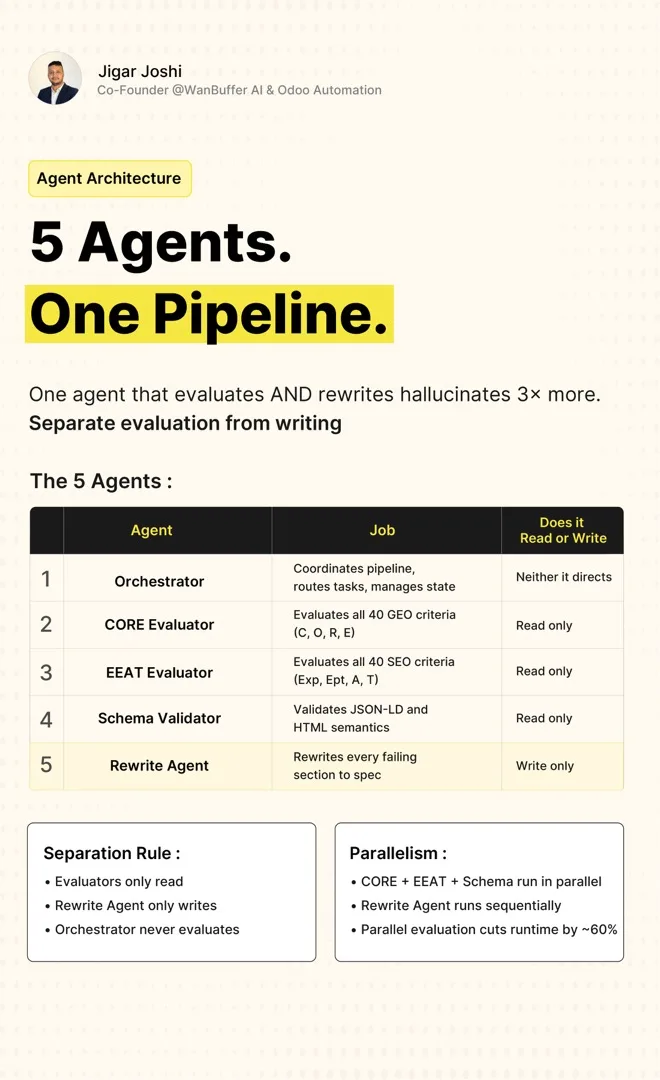Click the Does it Read or Write header
The height and width of the screenshot is (1080, 660).
(563, 530)
